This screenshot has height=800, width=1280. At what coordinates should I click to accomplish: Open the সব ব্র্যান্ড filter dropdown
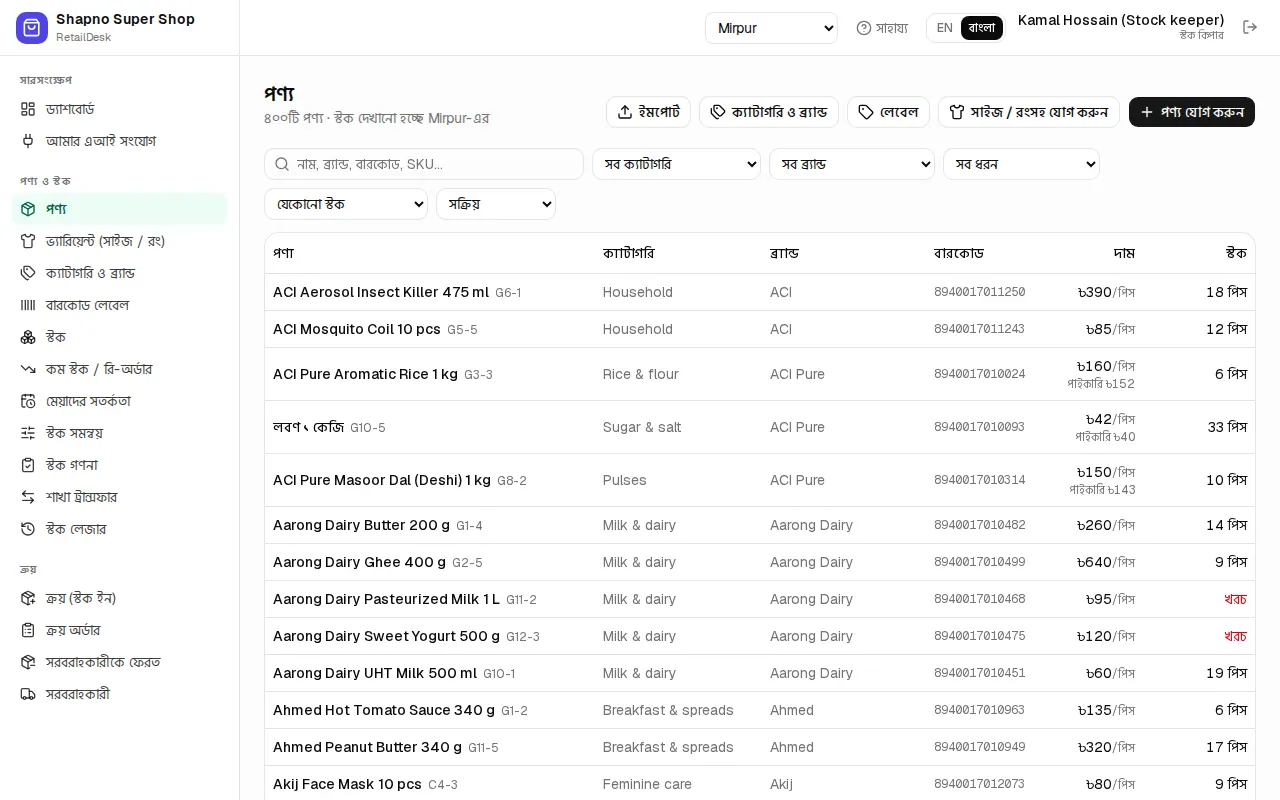pyautogui.click(x=852, y=164)
